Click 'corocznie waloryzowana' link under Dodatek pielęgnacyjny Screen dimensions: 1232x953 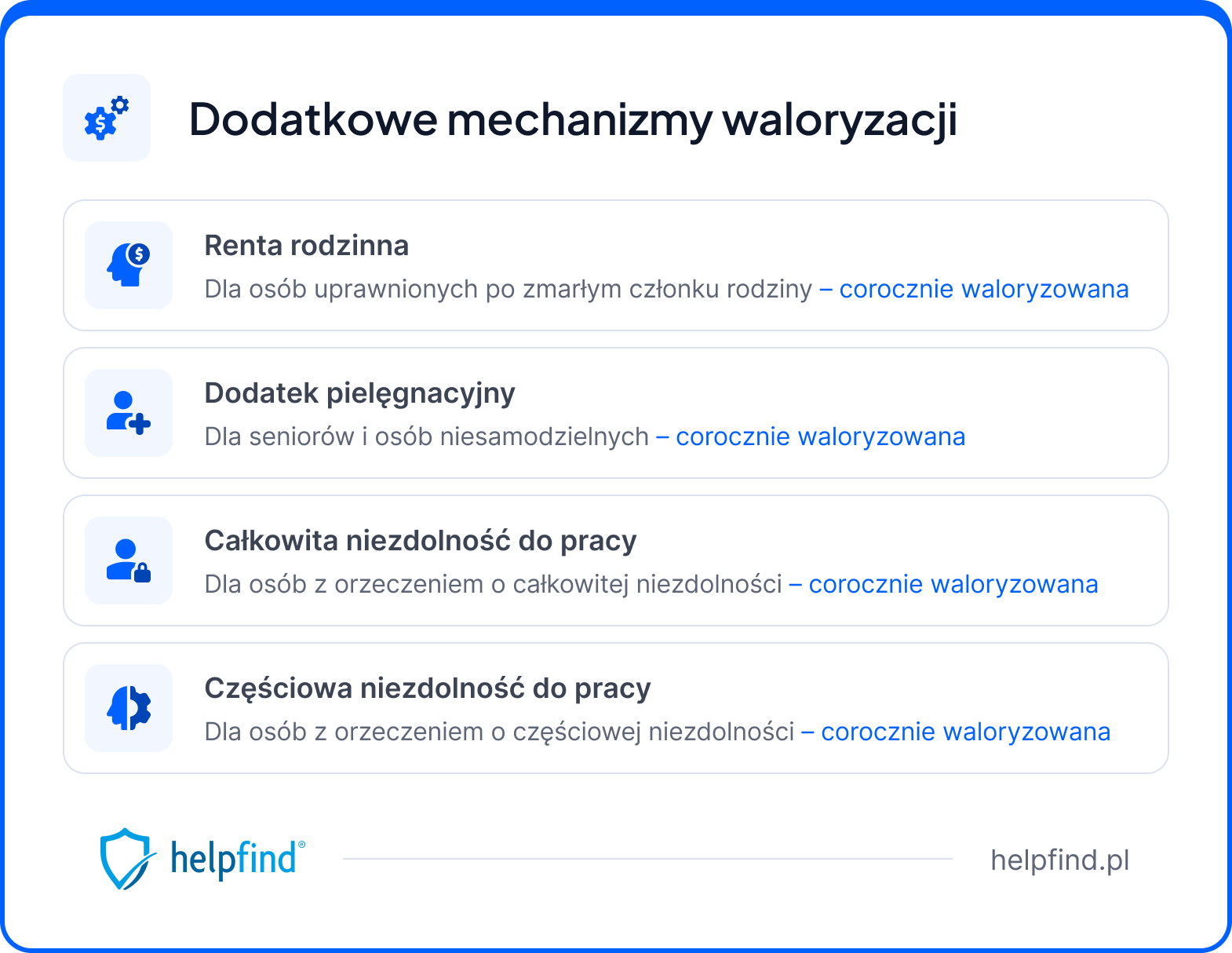tap(820, 437)
